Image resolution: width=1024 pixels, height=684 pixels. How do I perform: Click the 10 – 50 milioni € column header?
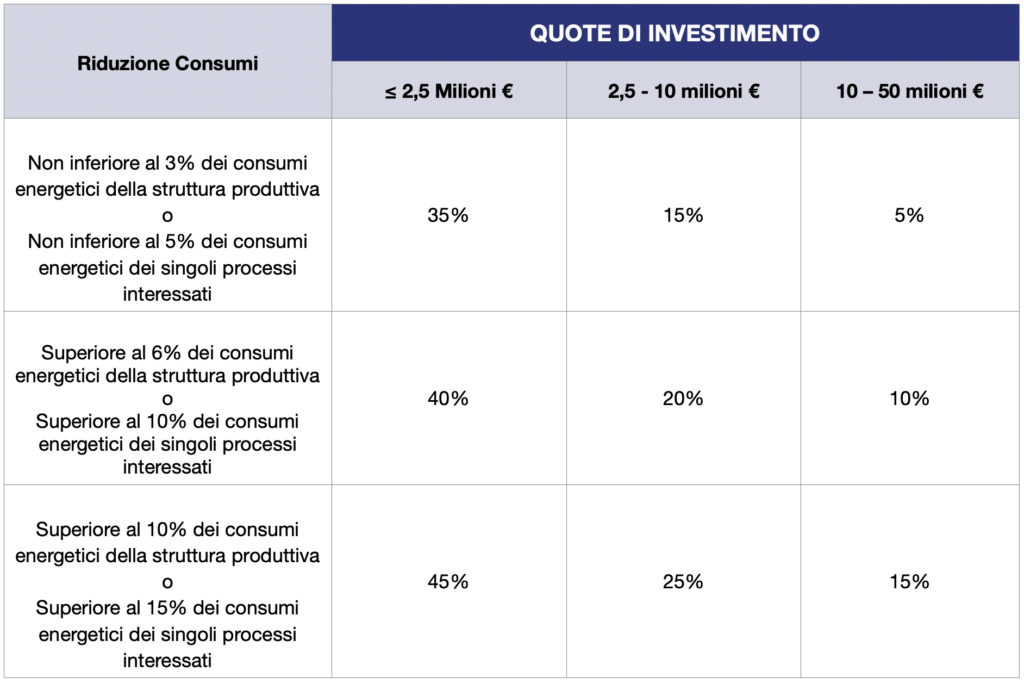click(x=910, y=90)
